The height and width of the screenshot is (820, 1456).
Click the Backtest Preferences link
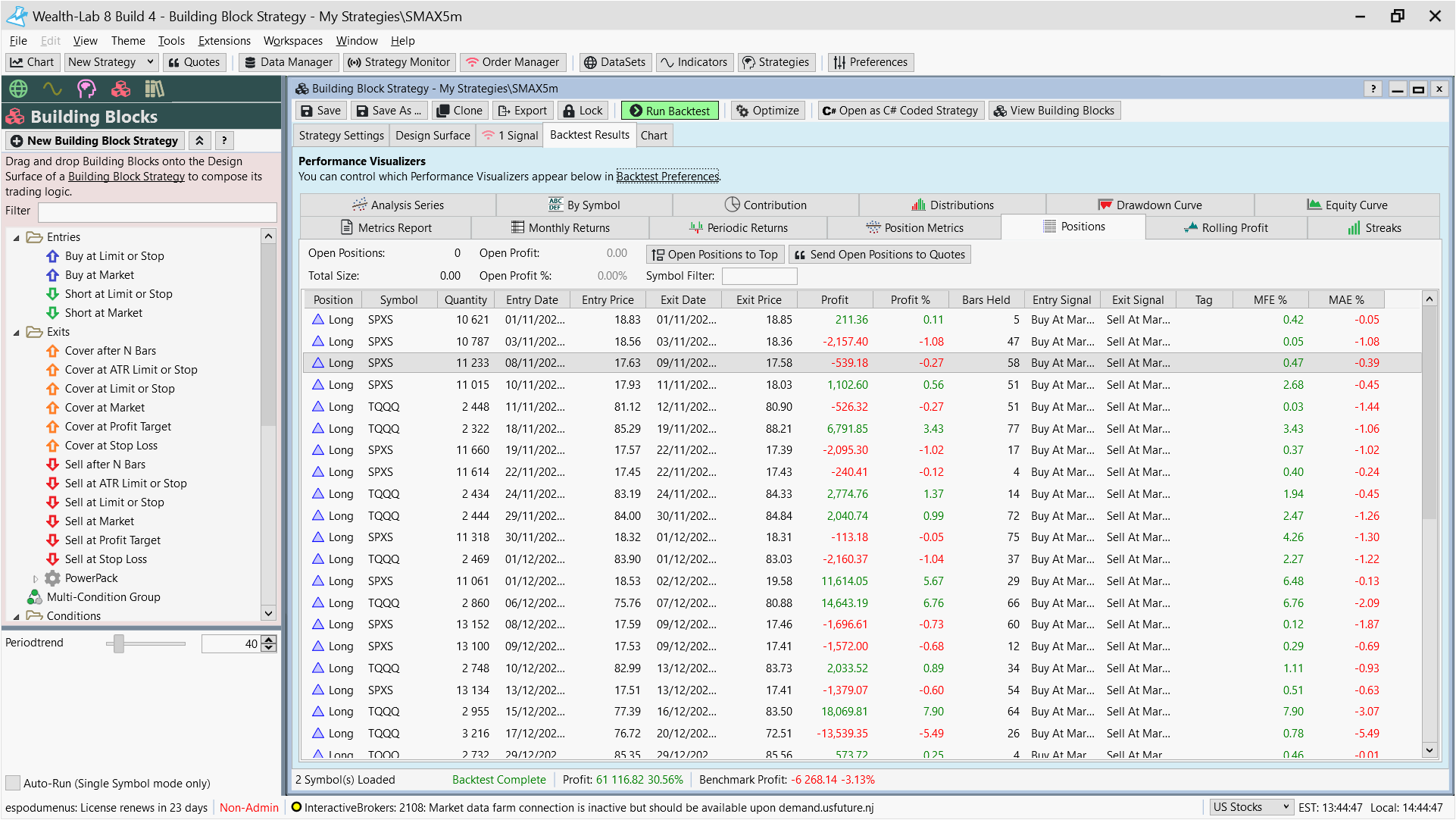(667, 177)
